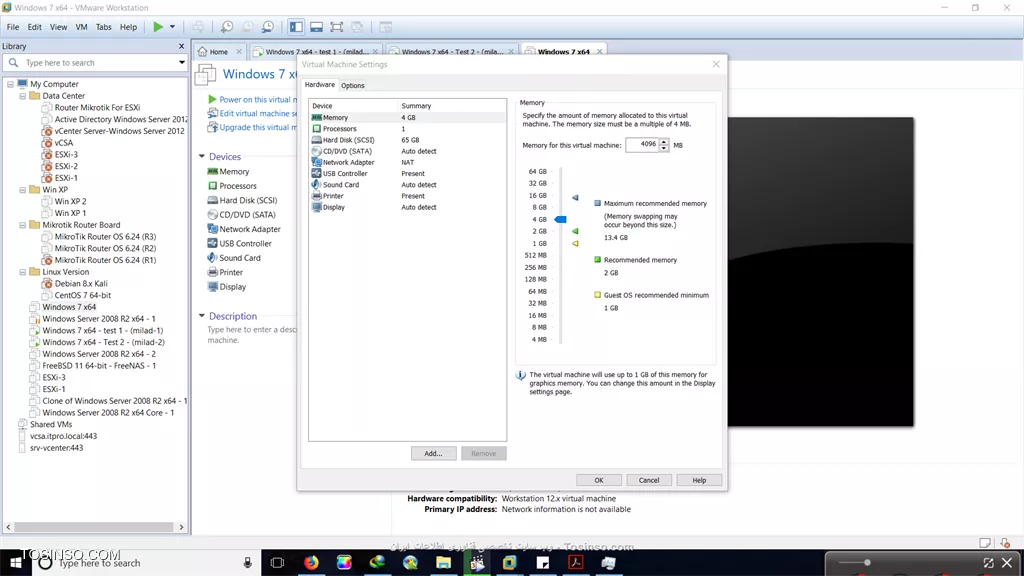Click the green recommended memory marker
Screen dimensions: 1024x576
(575, 231)
